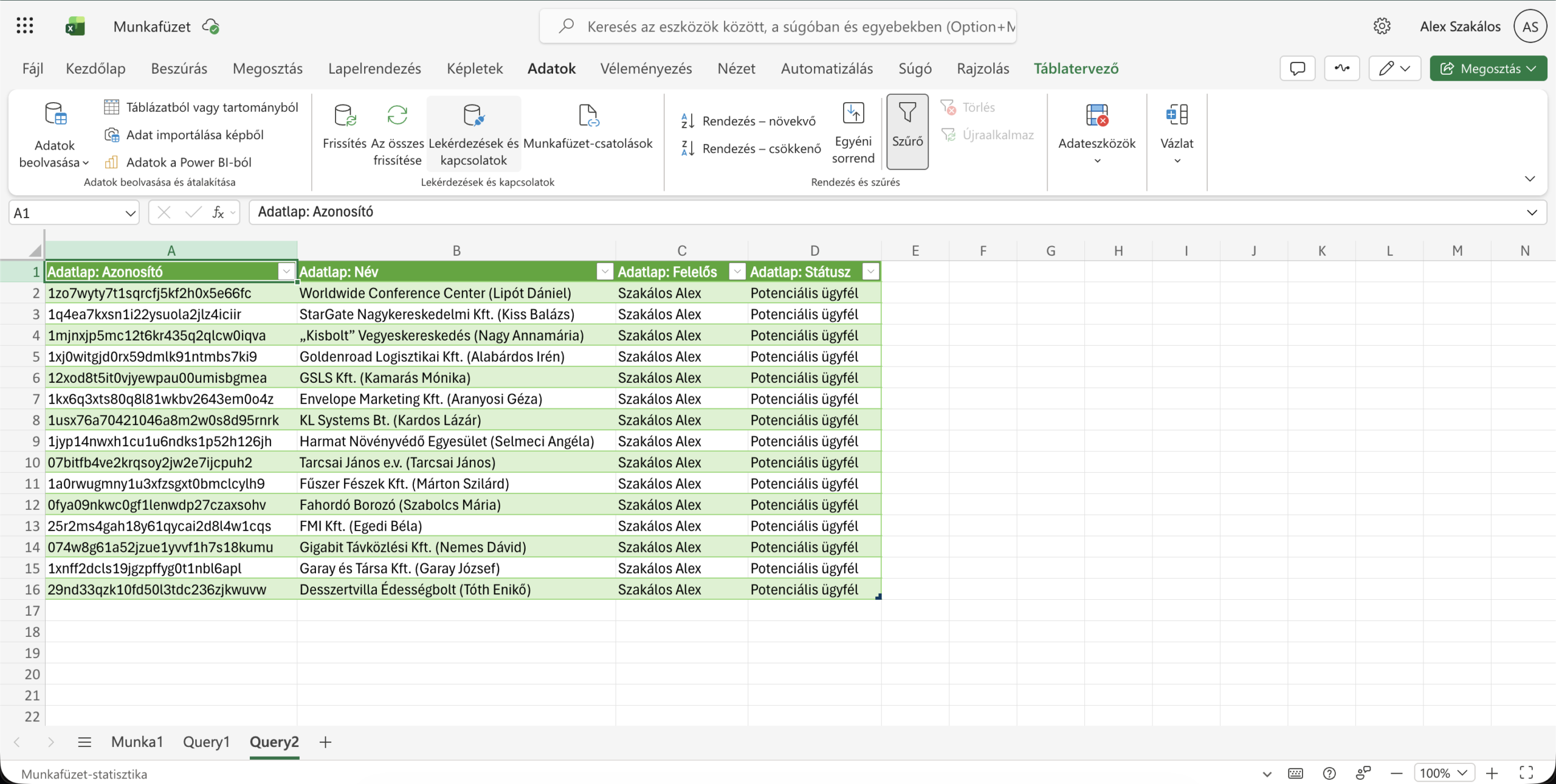Click the Frissítés refresh icon
The height and width of the screenshot is (784, 1556).
pyautogui.click(x=345, y=115)
